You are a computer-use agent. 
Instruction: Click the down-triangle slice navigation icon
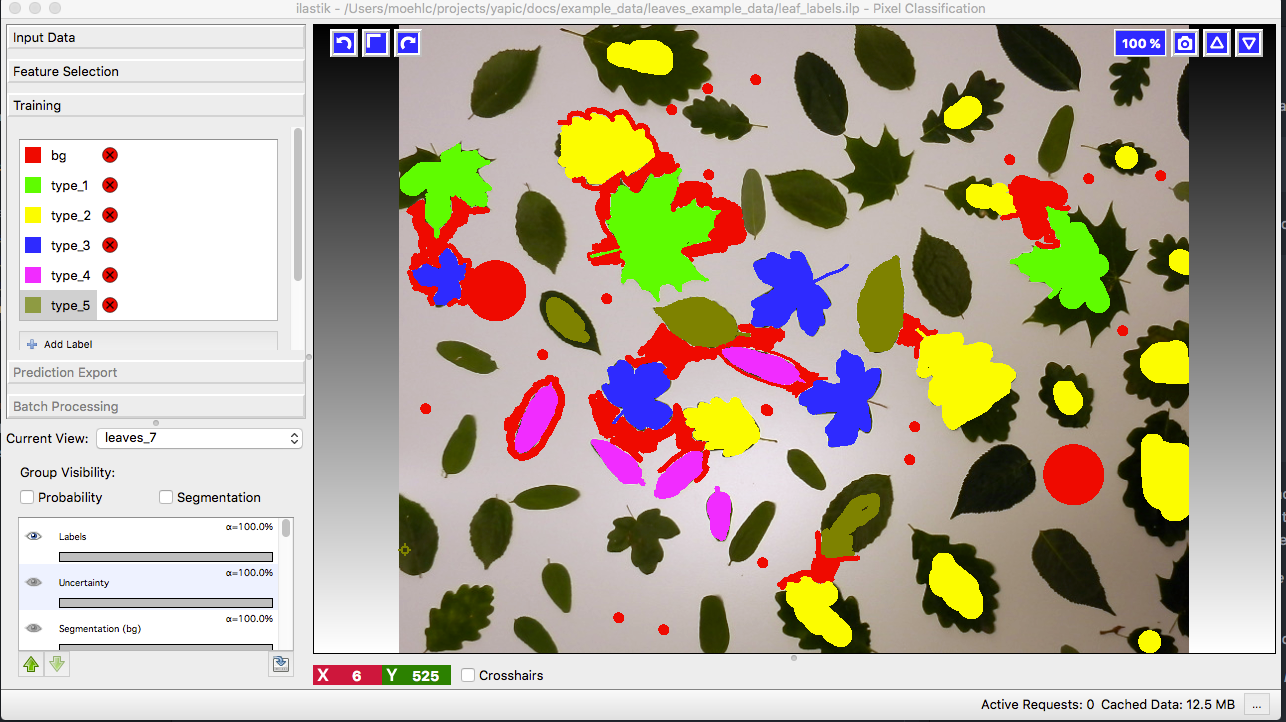pyautogui.click(x=1248, y=43)
